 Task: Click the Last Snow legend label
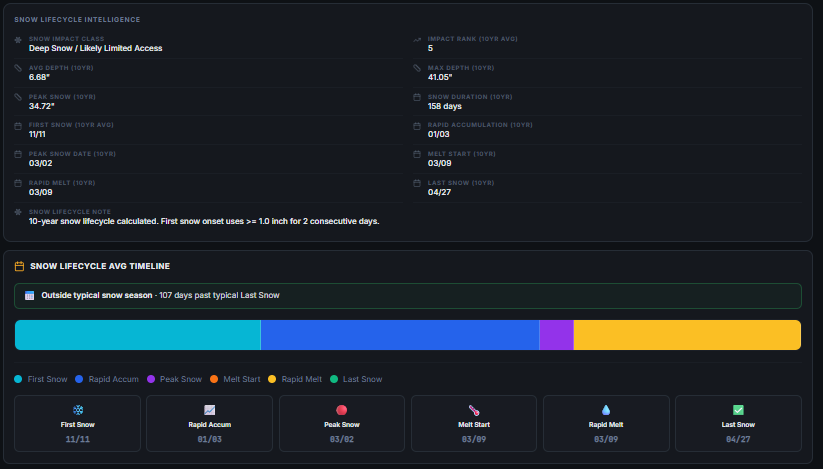coord(362,379)
